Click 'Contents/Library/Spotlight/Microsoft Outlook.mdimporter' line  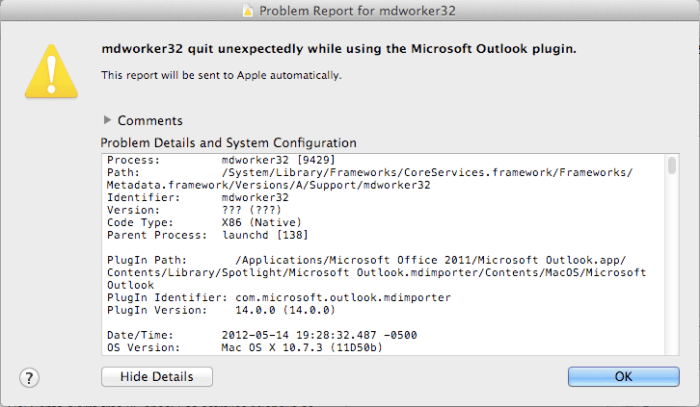[x=376, y=273]
